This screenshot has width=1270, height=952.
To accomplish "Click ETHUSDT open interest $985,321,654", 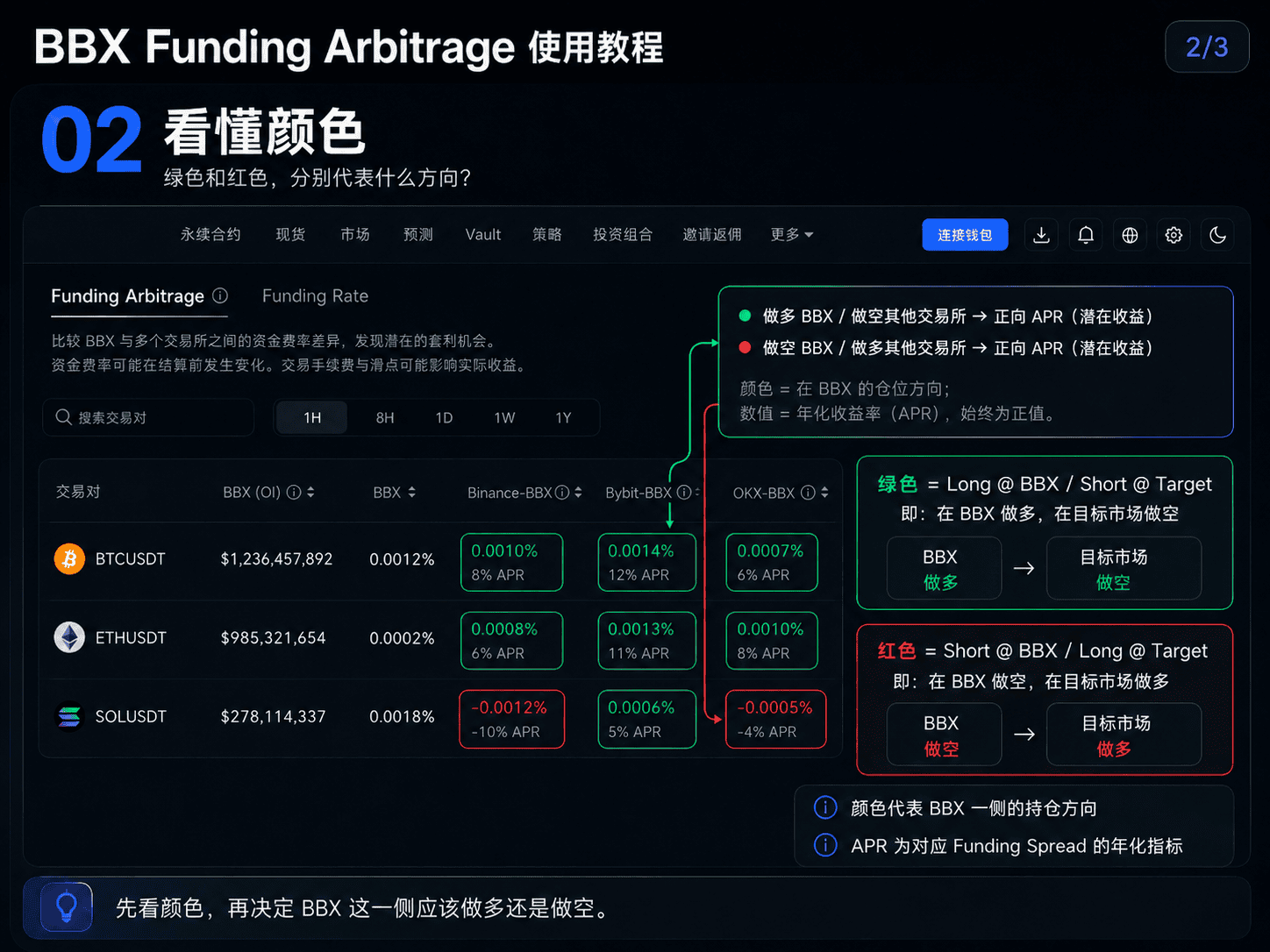I will (273, 637).
